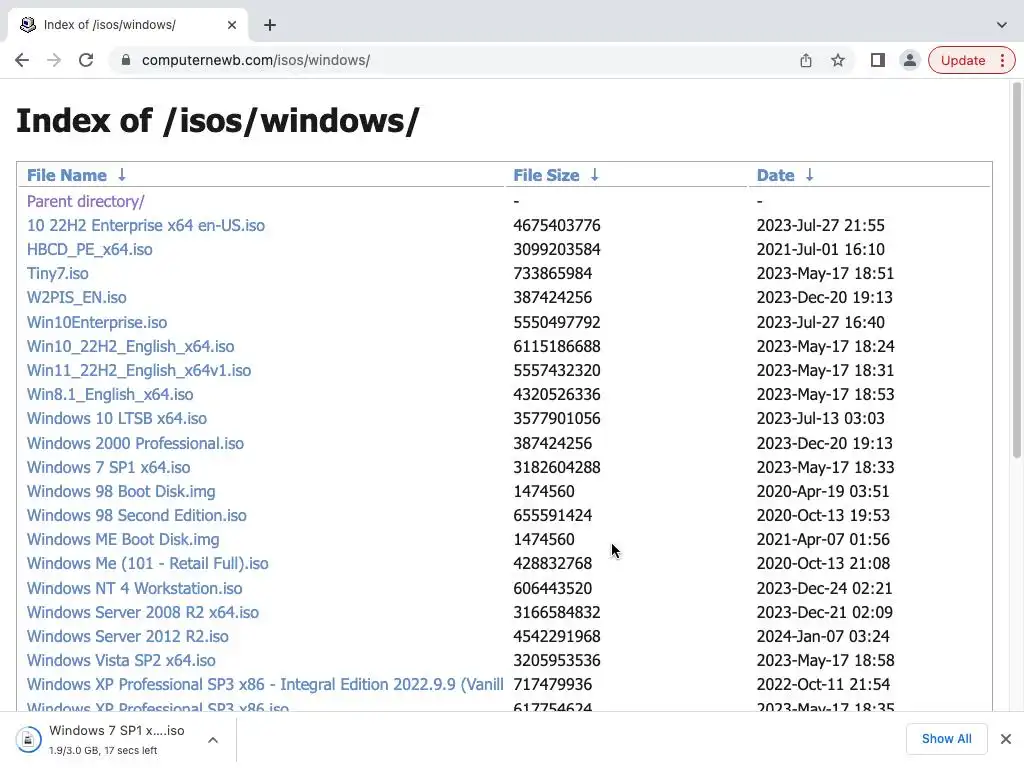Click date 2021-Jul-01 16:10
Viewport: 1024px width, 768px height.
coord(820,249)
